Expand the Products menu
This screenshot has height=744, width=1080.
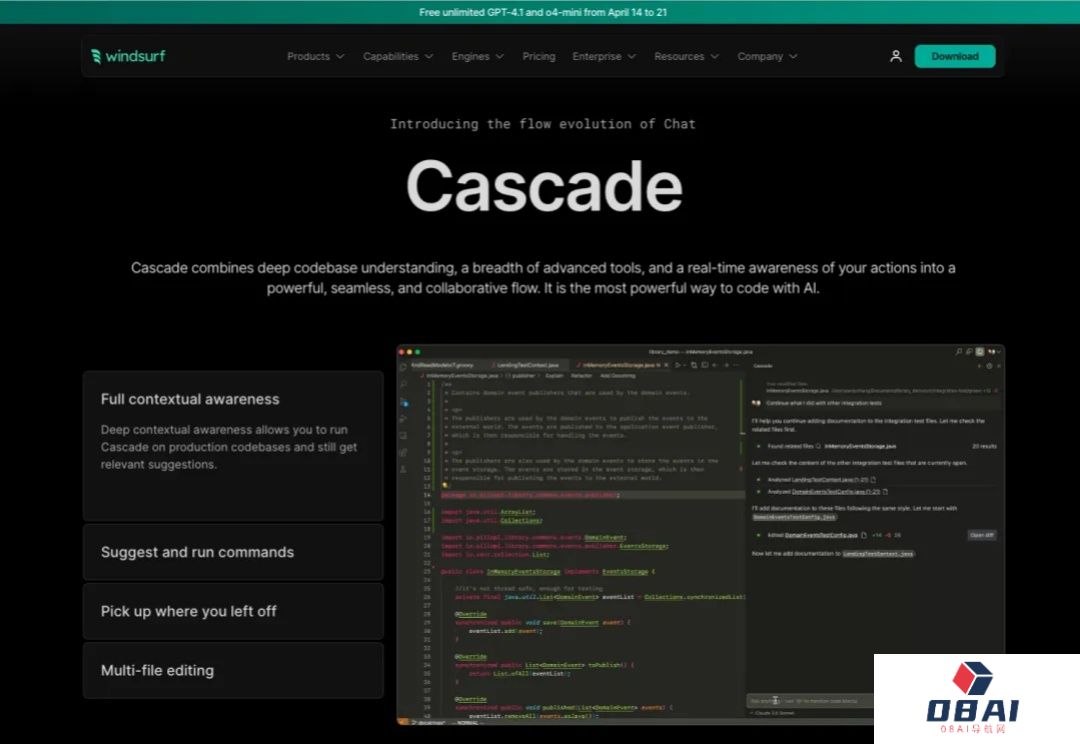coord(315,56)
